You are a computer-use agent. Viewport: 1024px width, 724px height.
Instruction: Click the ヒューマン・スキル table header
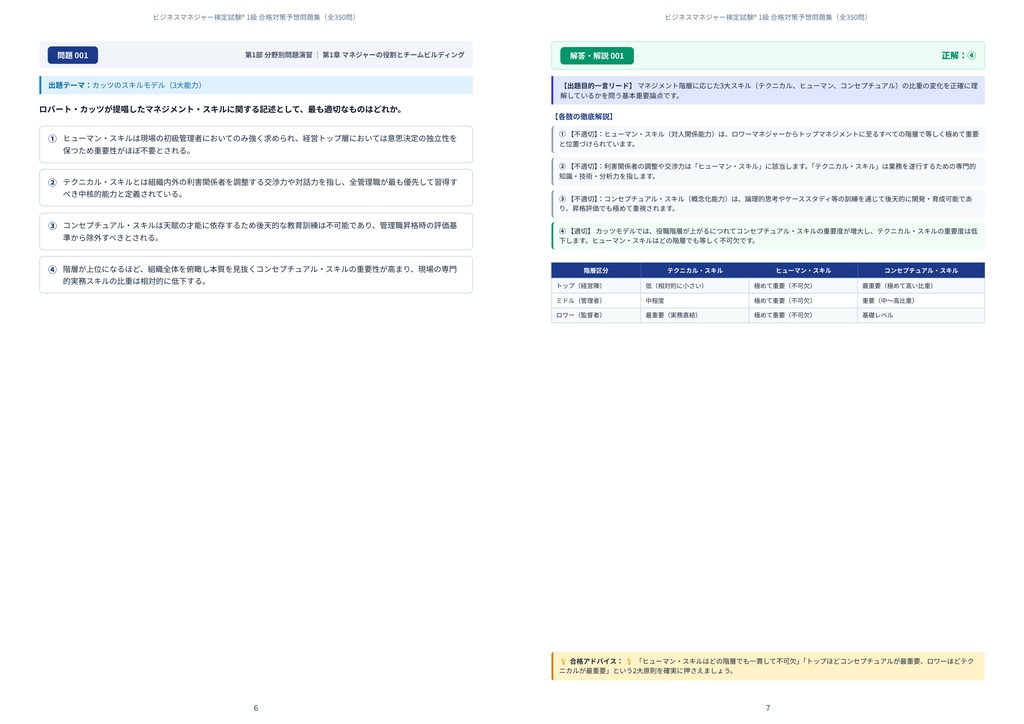803,270
